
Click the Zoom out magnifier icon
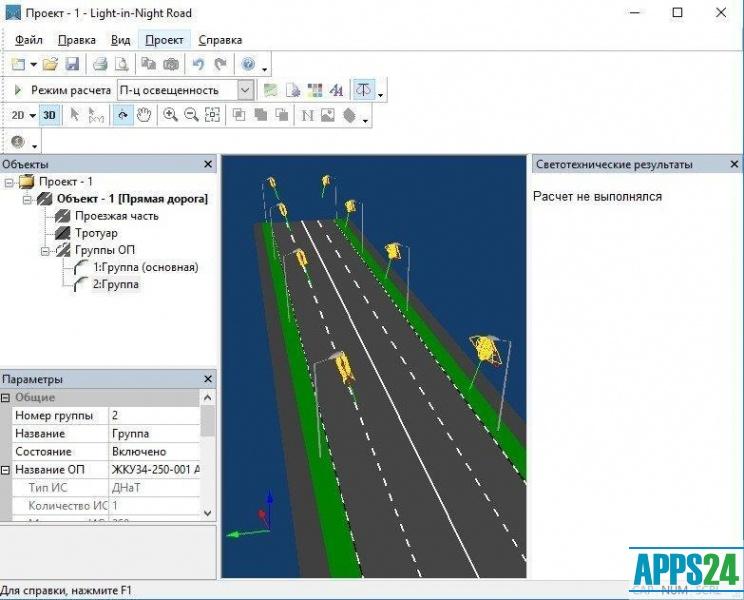click(x=191, y=115)
